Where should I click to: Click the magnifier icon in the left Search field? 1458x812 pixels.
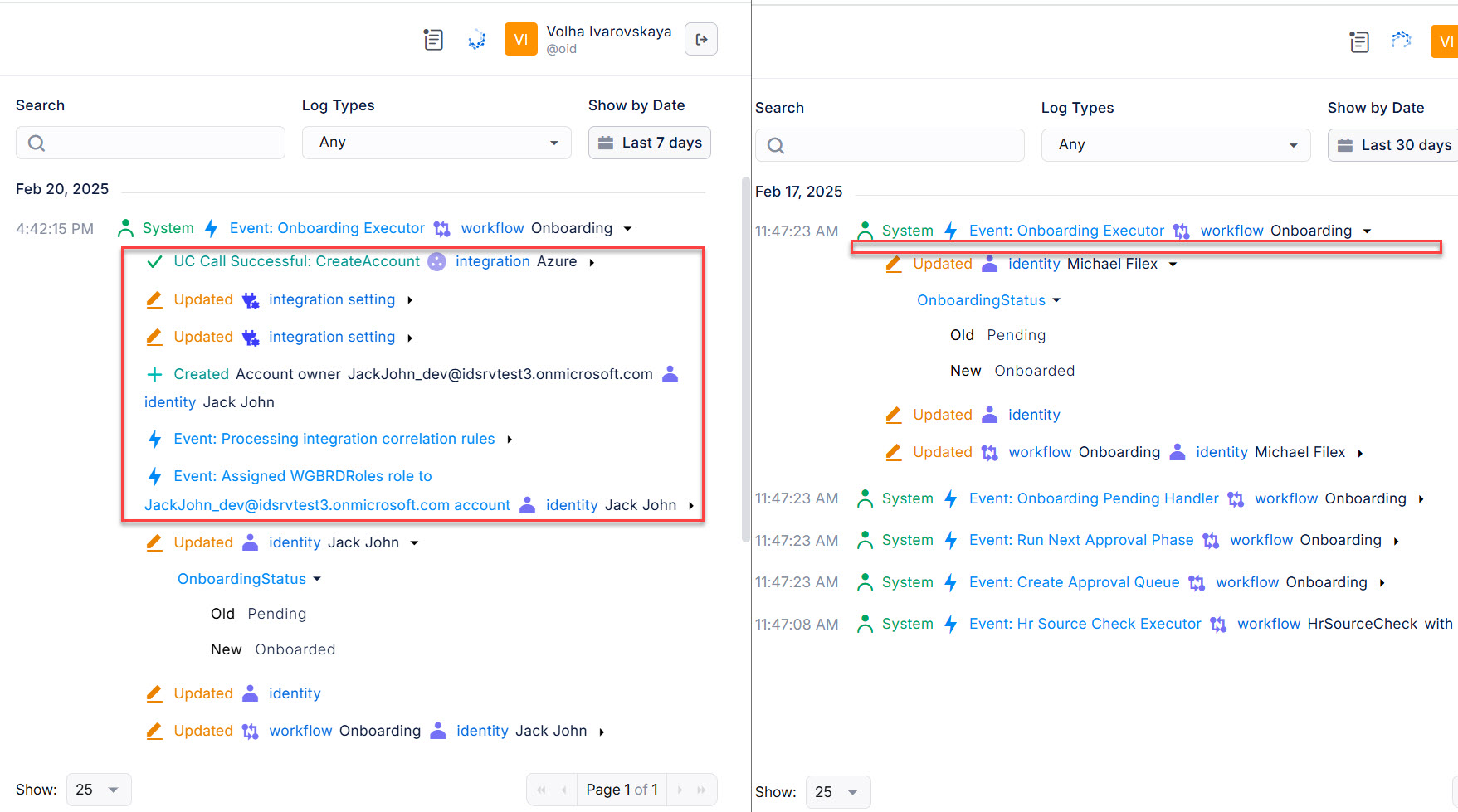(37, 143)
